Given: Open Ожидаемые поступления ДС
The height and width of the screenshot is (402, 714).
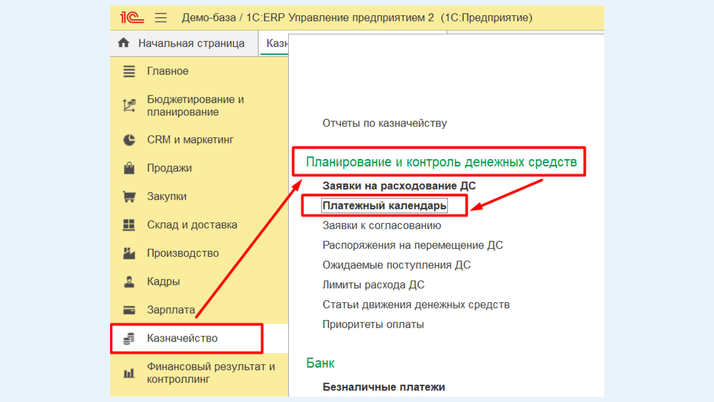Looking at the screenshot, I should pos(396,265).
